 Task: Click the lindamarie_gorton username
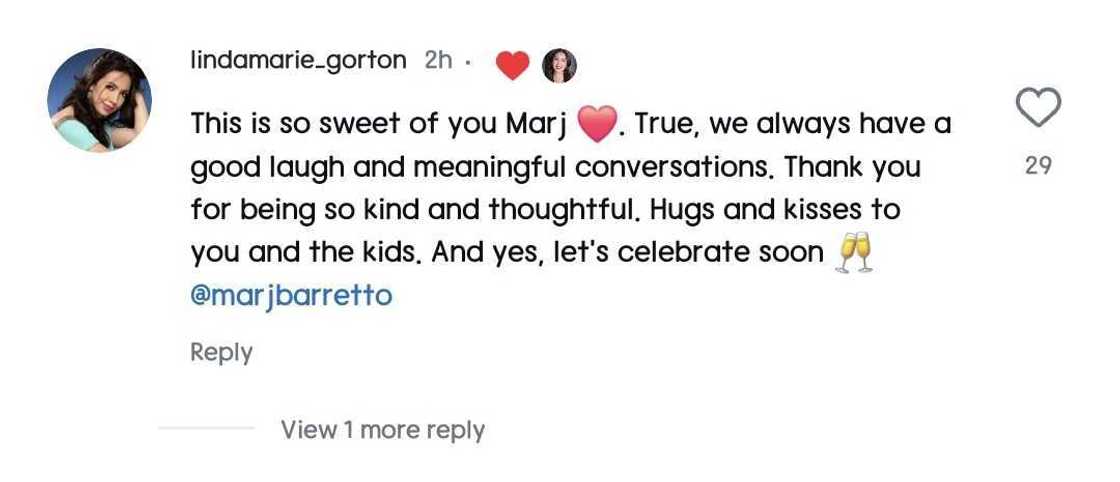point(298,61)
